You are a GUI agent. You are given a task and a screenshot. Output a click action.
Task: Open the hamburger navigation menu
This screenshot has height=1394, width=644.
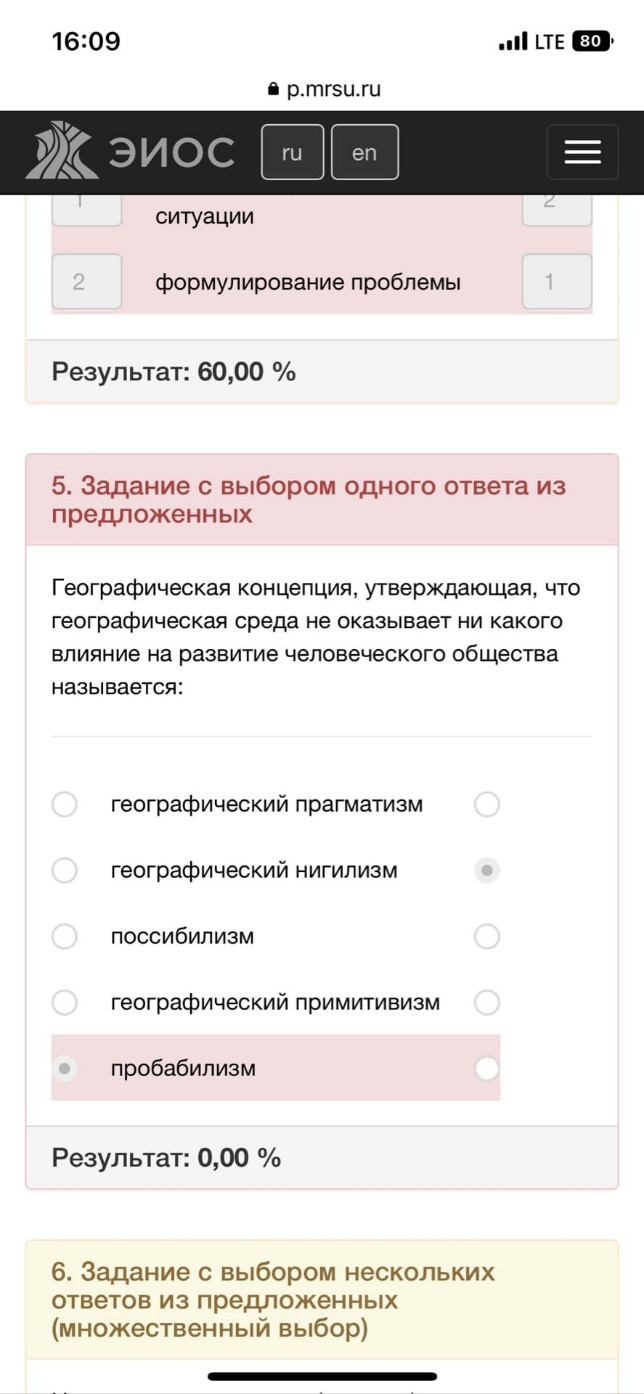coord(582,152)
